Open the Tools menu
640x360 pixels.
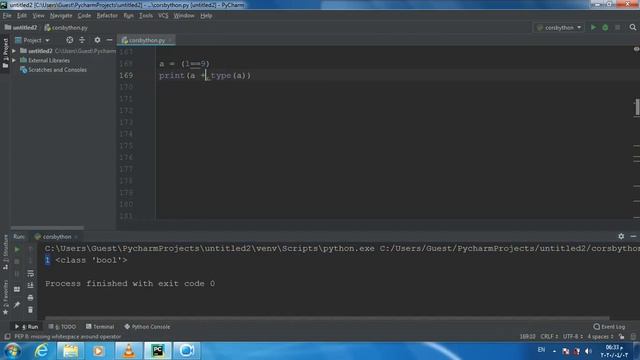146,16
